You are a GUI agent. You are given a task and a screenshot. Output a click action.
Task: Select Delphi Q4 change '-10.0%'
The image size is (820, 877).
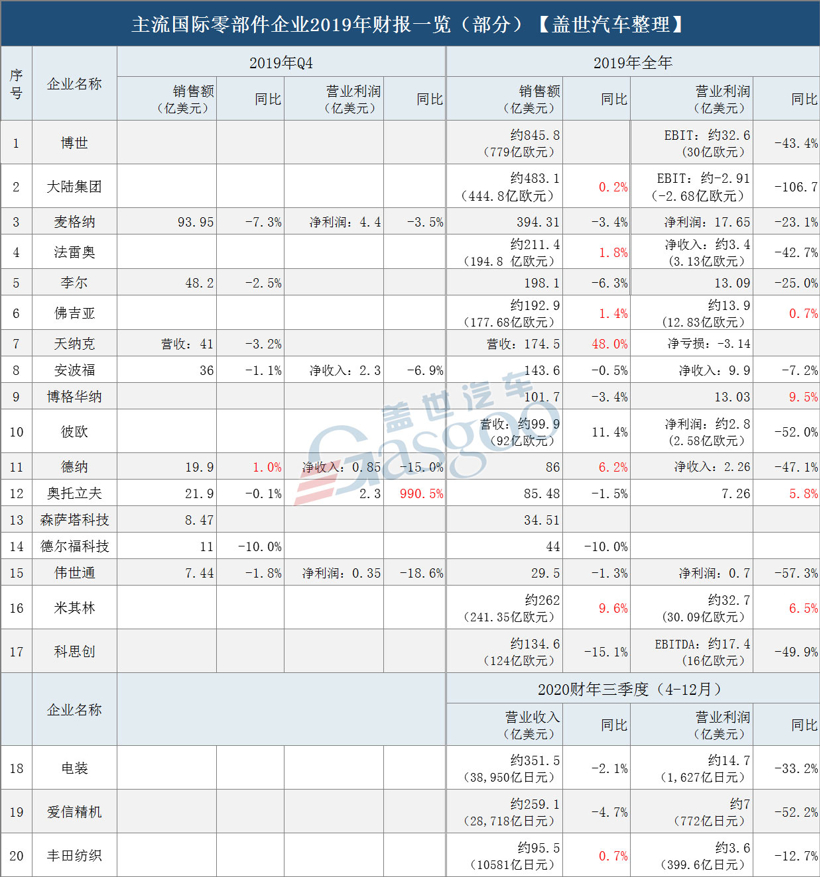point(260,547)
